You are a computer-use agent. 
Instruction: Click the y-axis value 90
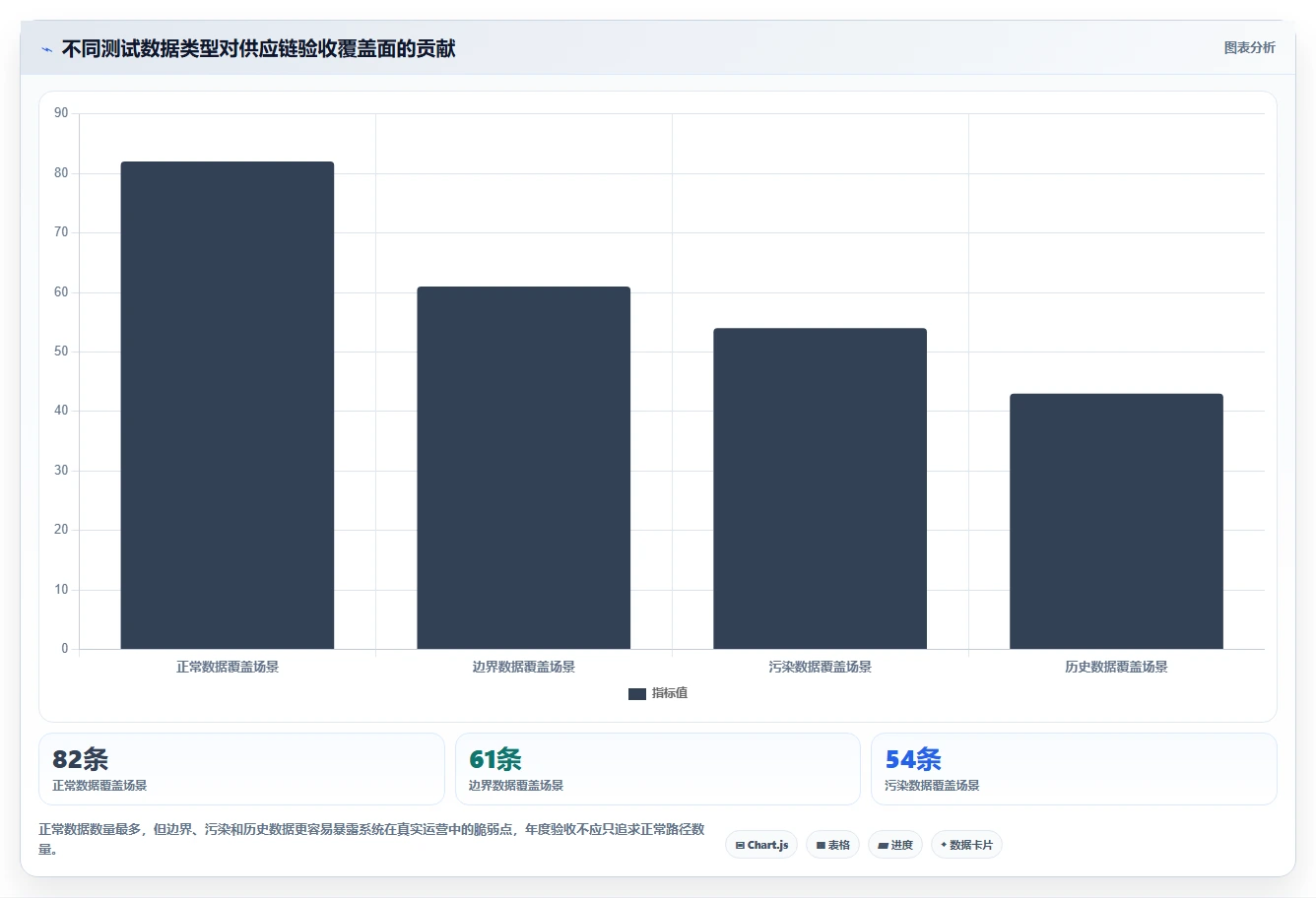[x=61, y=113]
